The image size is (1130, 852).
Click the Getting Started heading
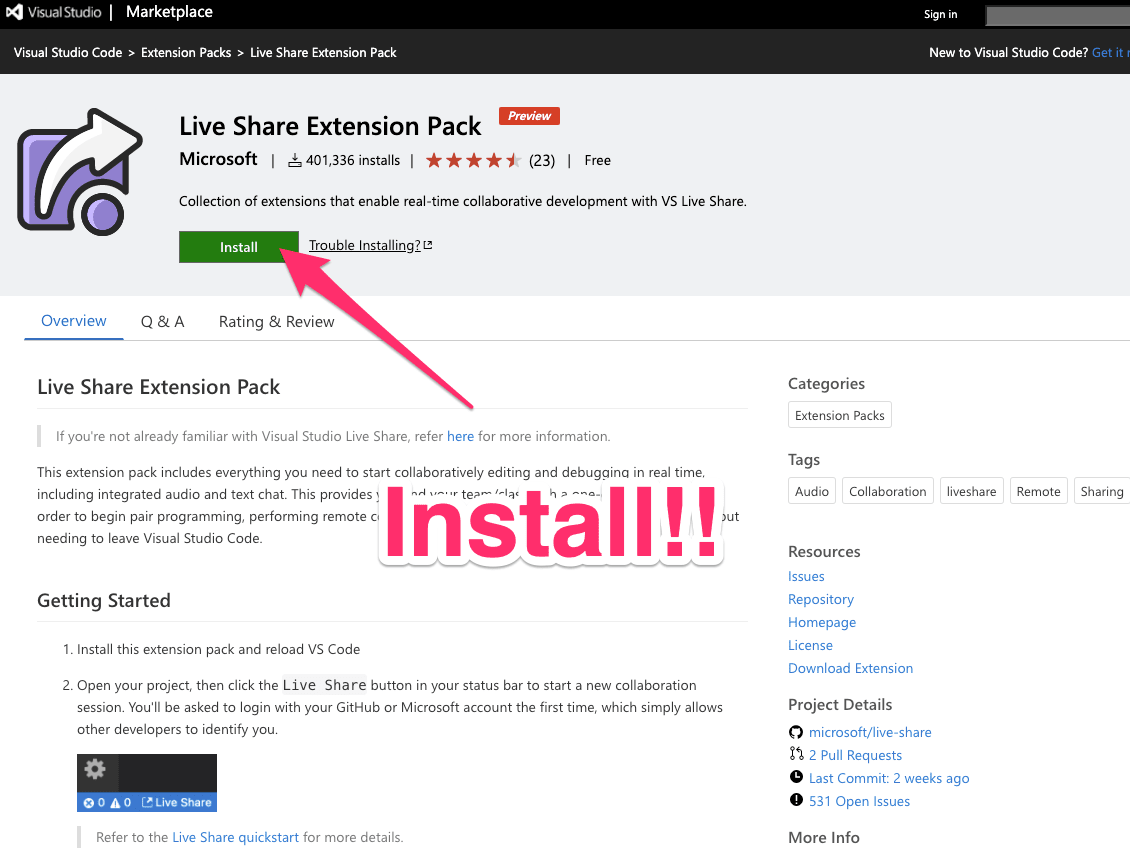tap(104, 601)
